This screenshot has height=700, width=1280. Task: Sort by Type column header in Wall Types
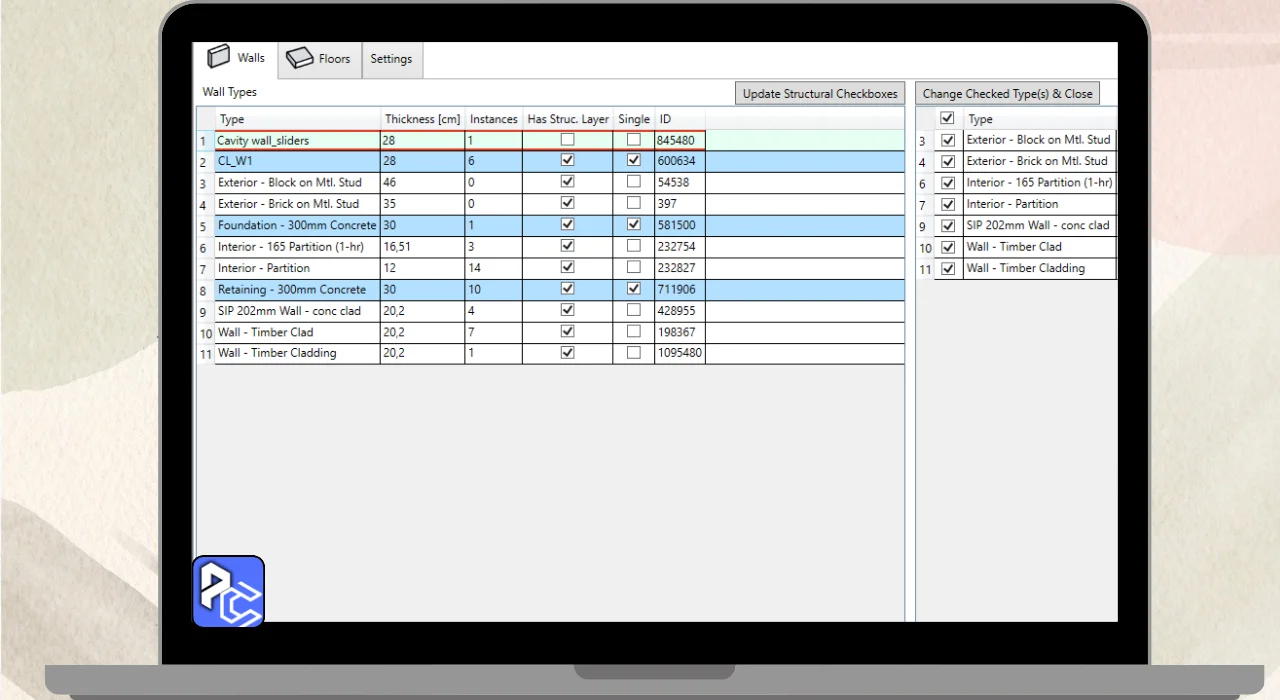point(298,119)
